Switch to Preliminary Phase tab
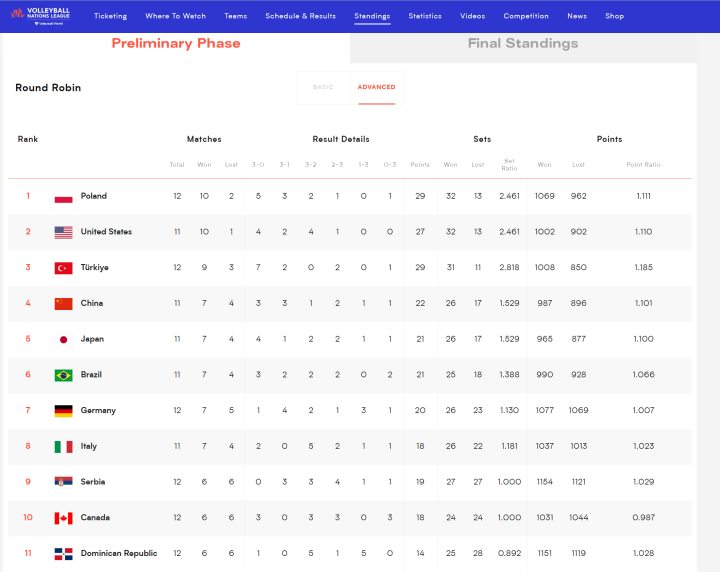720x572 pixels. pyautogui.click(x=176, y=43)
